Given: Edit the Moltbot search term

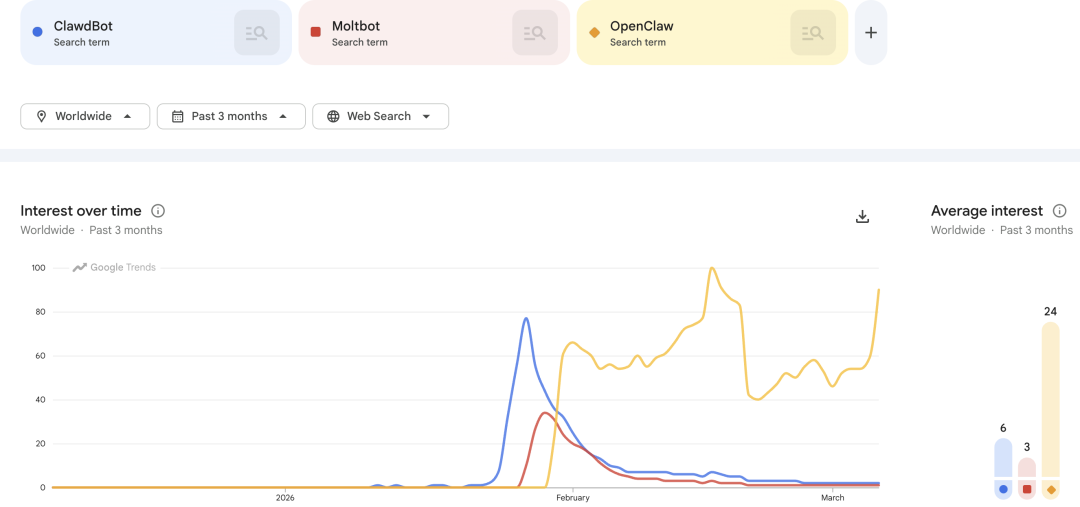Looking at the screenshot, I should tap(356, 26).
